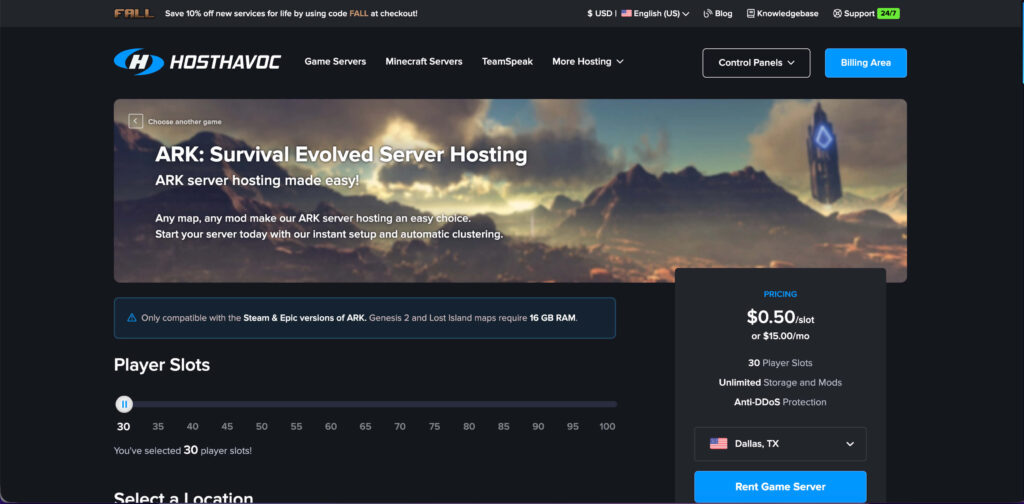Open the Control Panels dropdown
This screenshot has width=1024, height=504.
click(756, 63)
